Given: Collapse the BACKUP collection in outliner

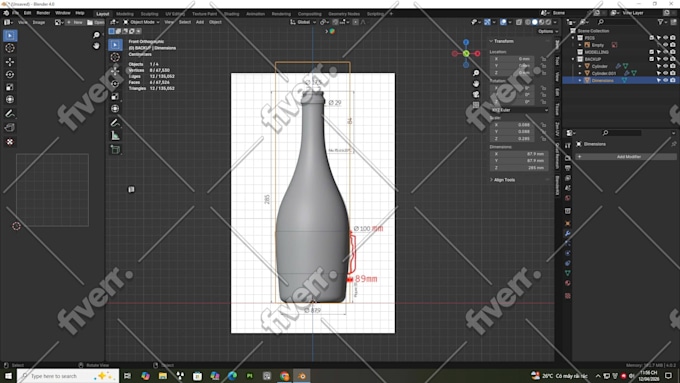Looking at the screenshot, I should pyautogui.click(x=573, y=59).
